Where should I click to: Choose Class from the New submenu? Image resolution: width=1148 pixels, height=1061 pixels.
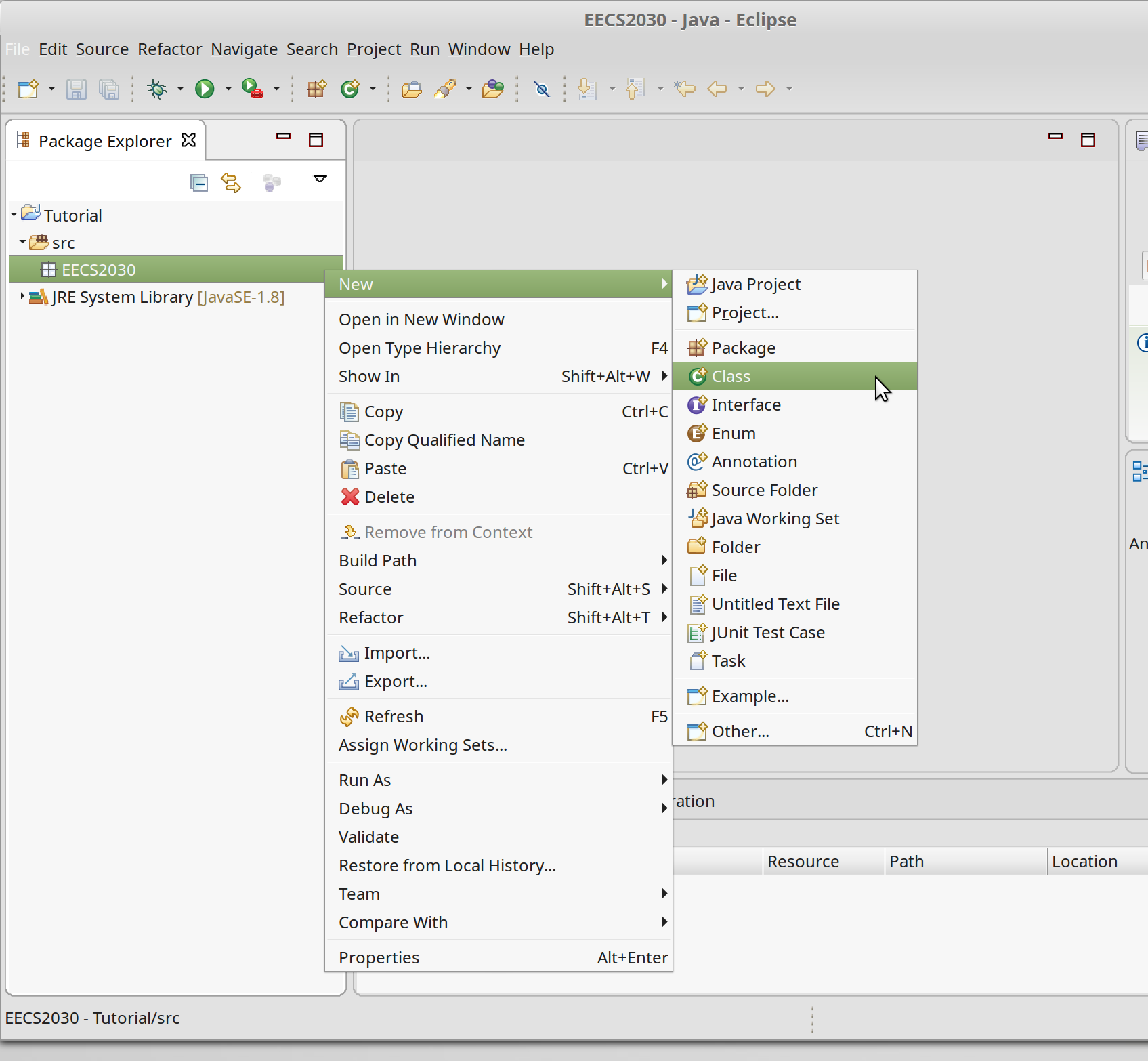click(x=795, y=376)
